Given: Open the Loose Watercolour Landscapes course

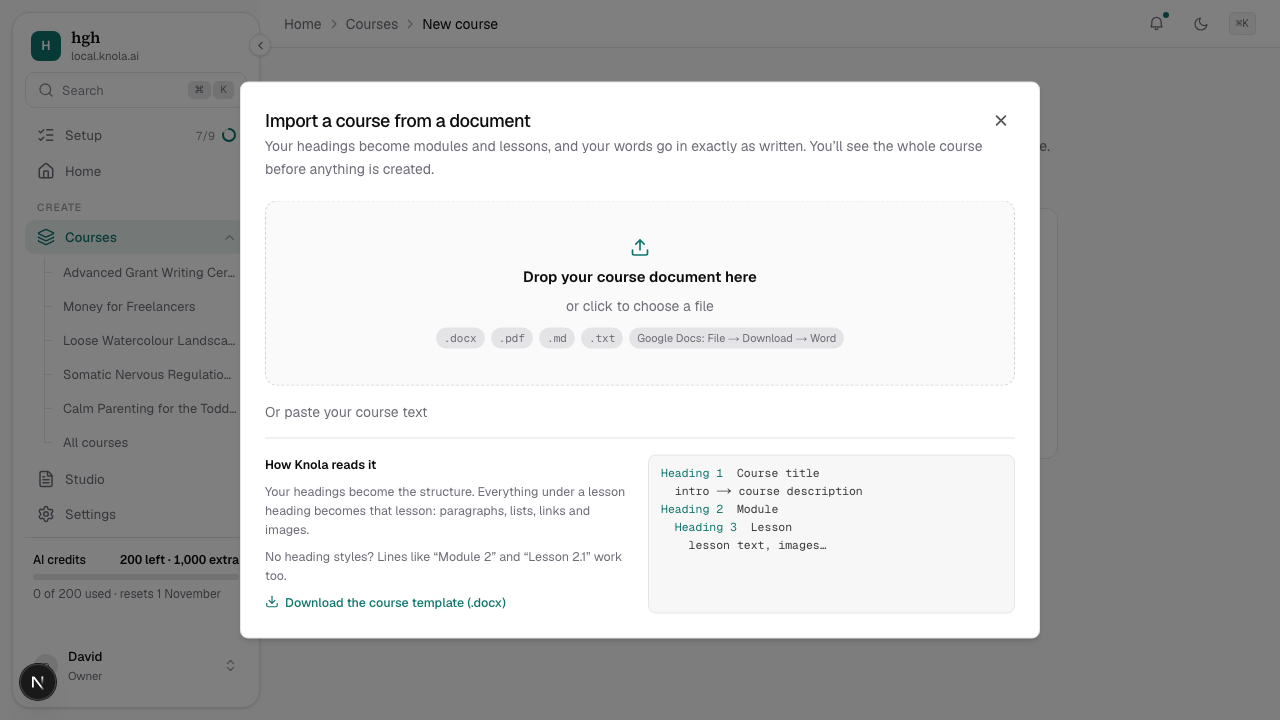Looking at the screenshot, I should 149,340.
